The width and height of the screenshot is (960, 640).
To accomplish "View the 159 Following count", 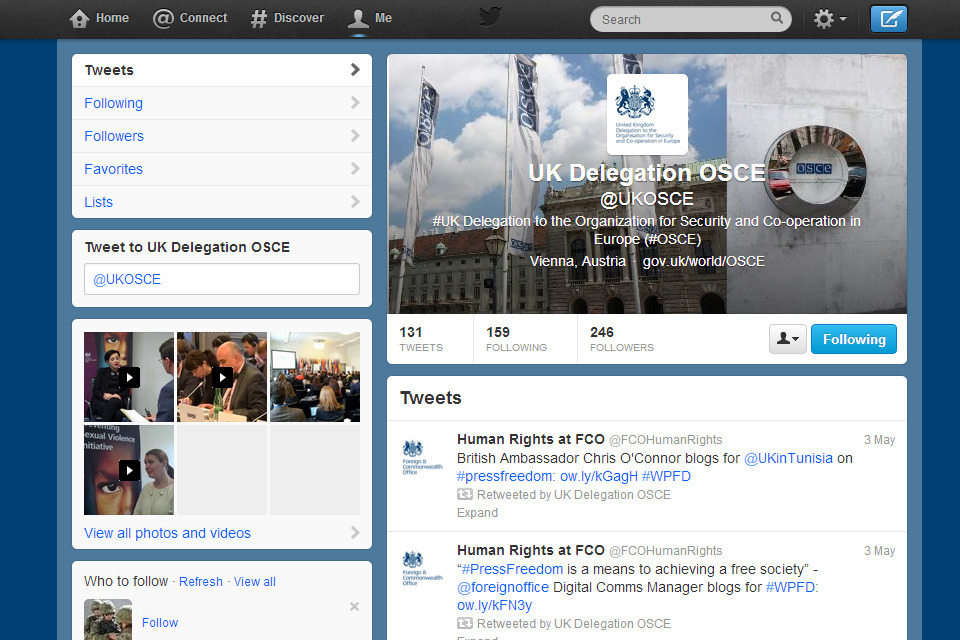I will pos(516,339).
